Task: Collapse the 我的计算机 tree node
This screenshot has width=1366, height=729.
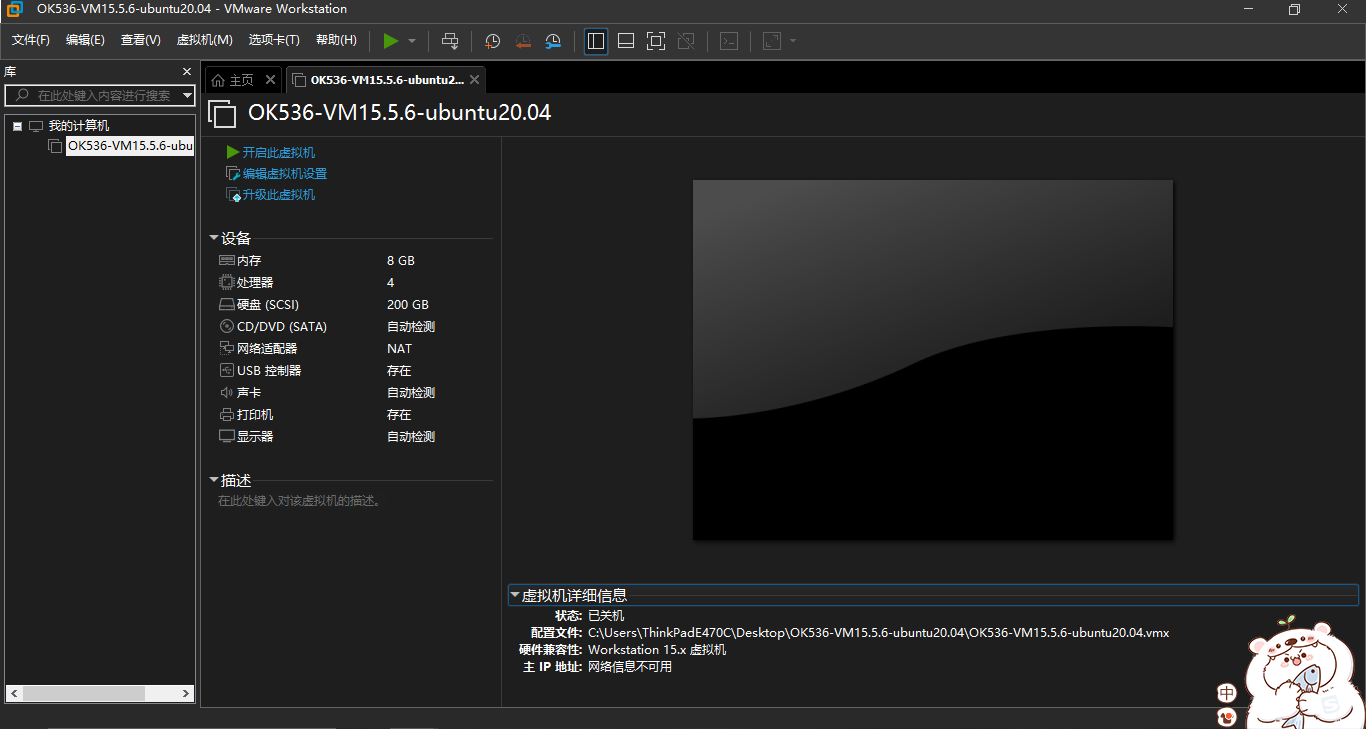Action: (17, 126)
